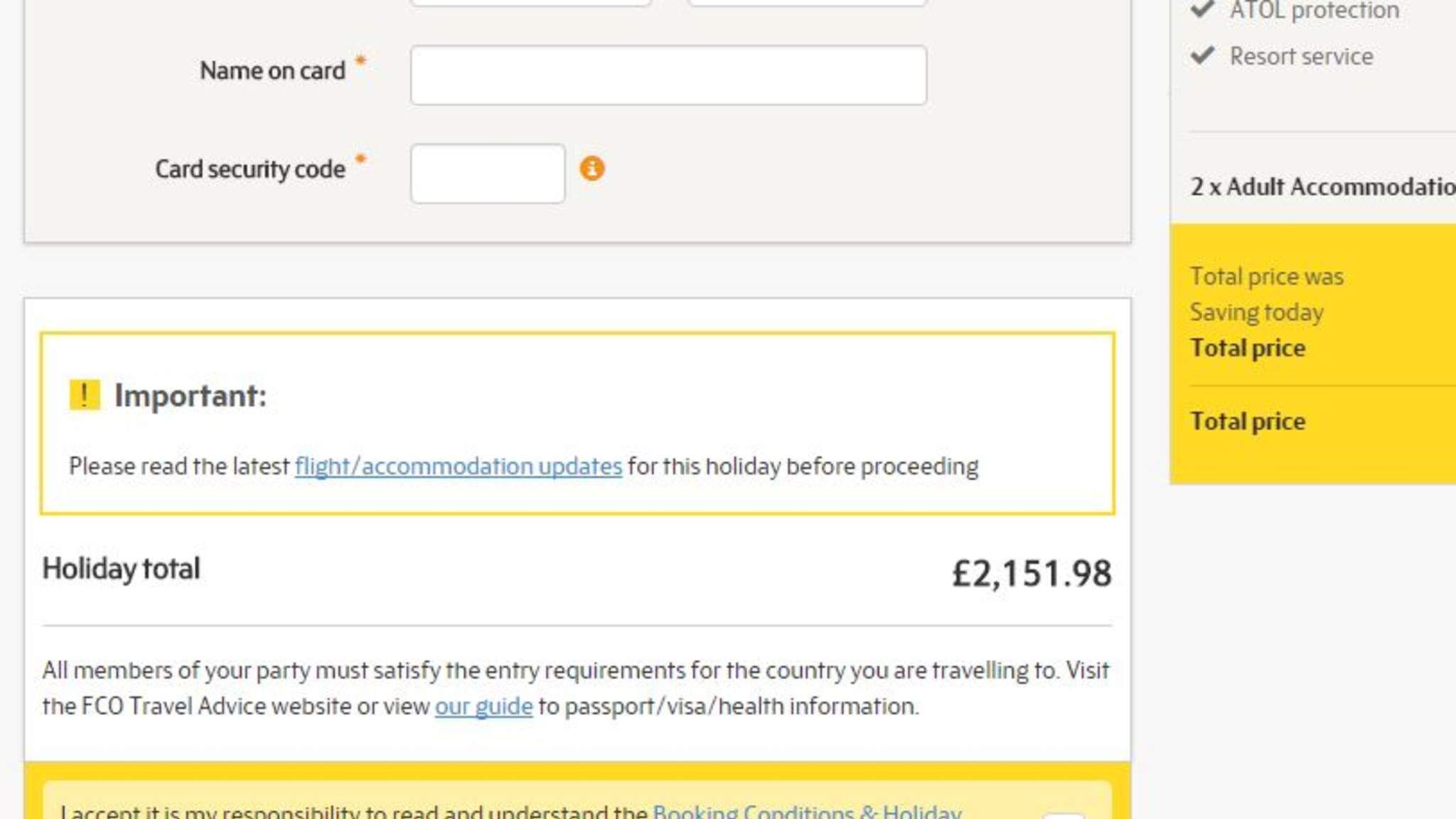
Task: Focus the Name on card text field
Action: click(668, 75)
